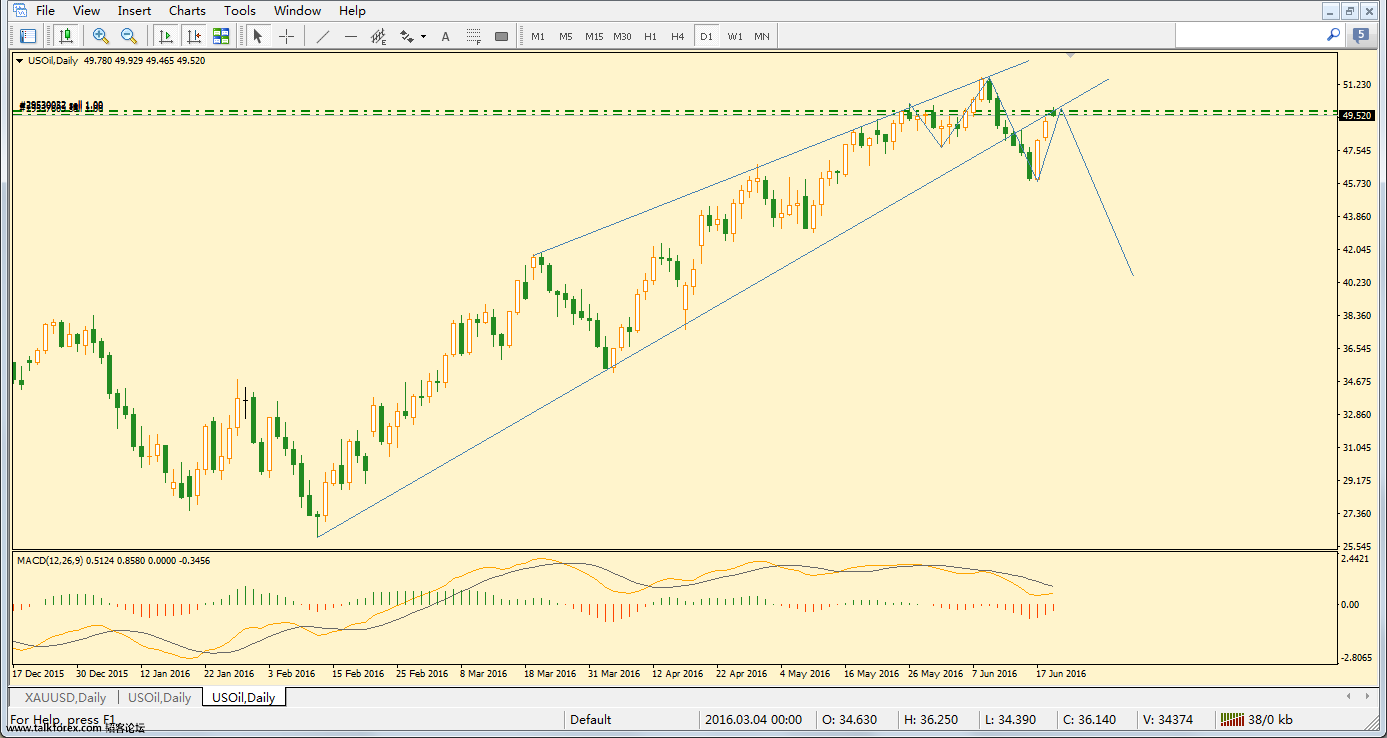The image size is (1387, 738).
Task: Open the Market Watch panel icon
Action: tap(28, 36)
